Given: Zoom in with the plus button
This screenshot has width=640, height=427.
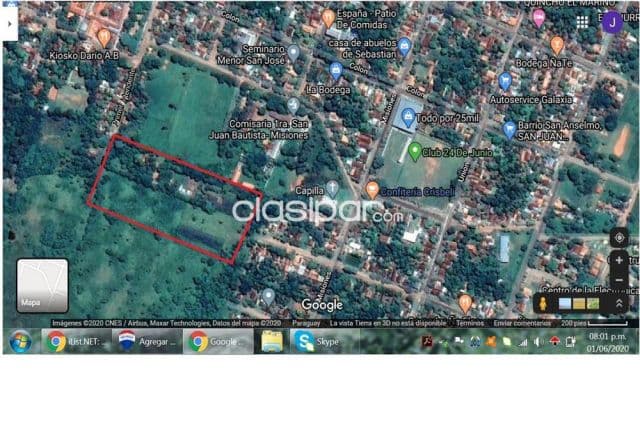Looking at the screenshot, I should 619,260.
